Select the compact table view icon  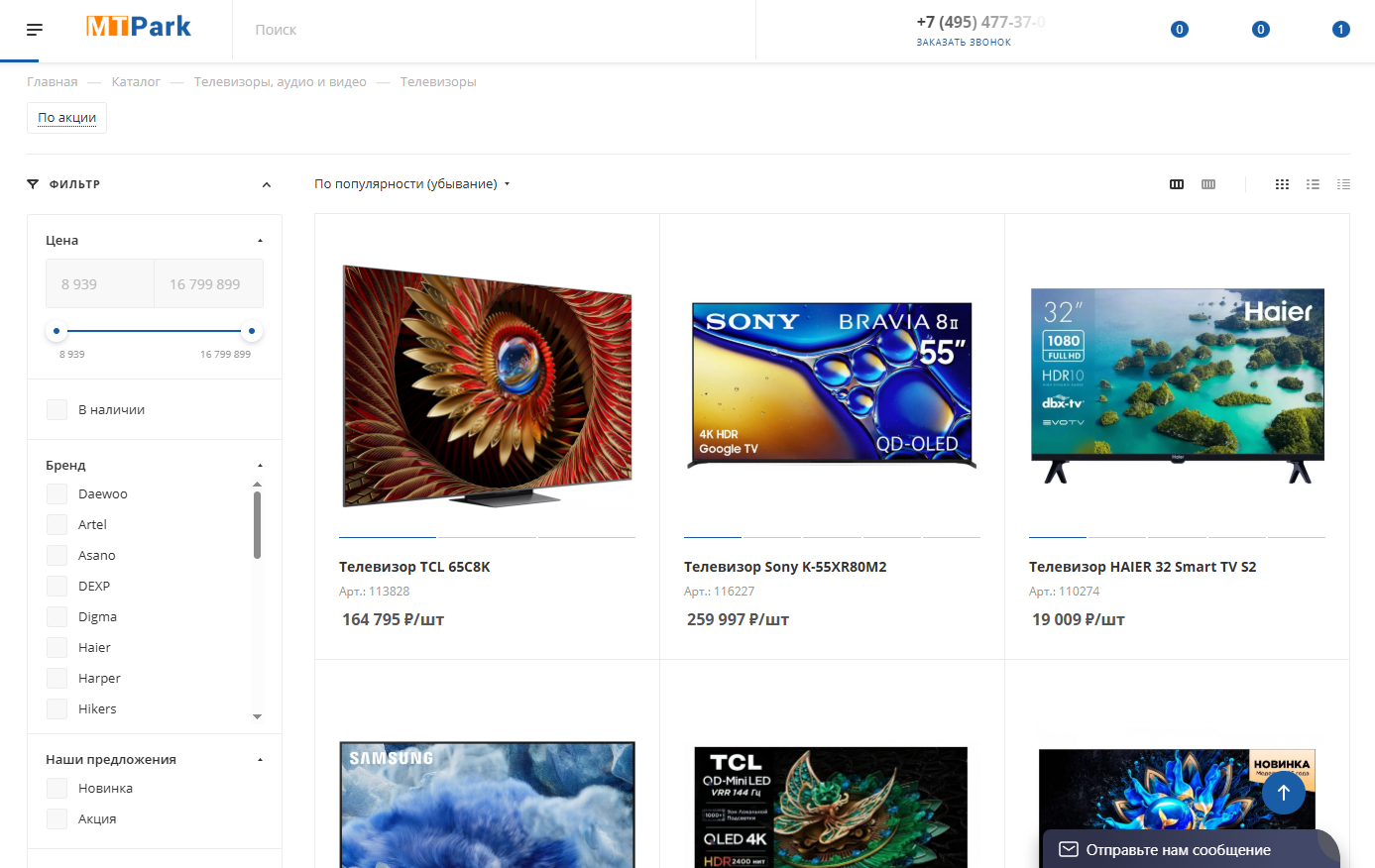(x=1343, y=184)
